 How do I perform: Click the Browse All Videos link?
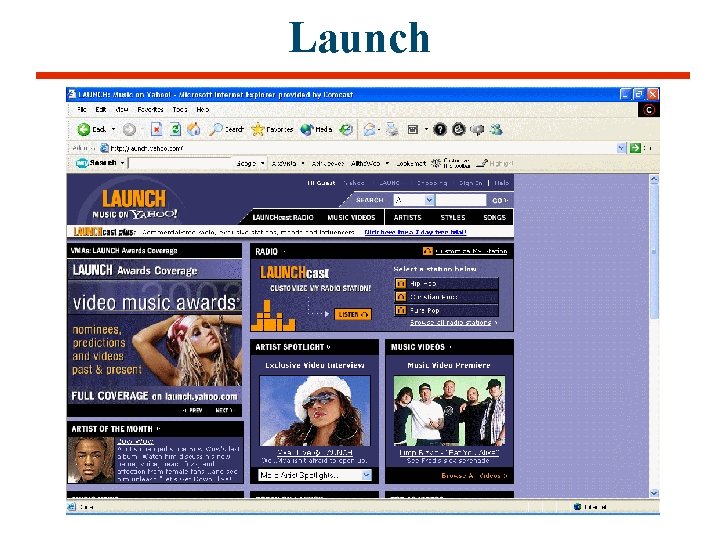pyautogui.click(x=474, y=475)
